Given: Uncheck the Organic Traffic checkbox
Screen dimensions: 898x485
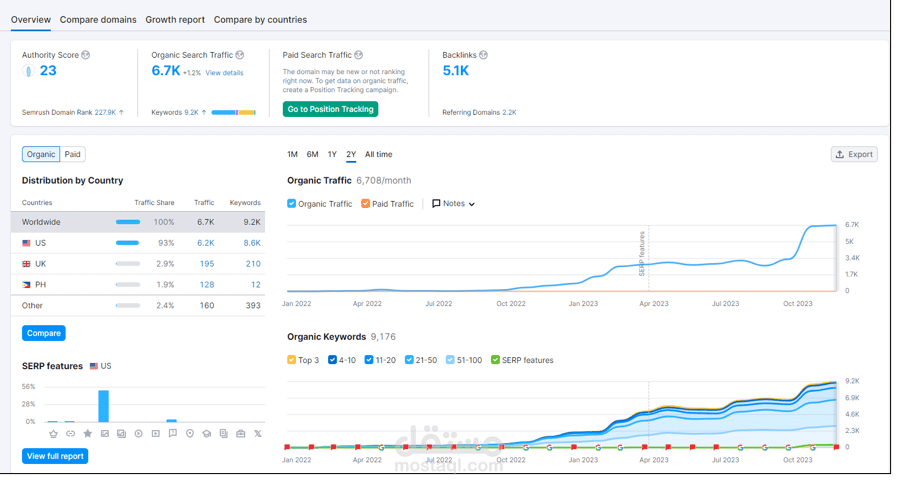Looking at the screenshot, I should point(292,203).
